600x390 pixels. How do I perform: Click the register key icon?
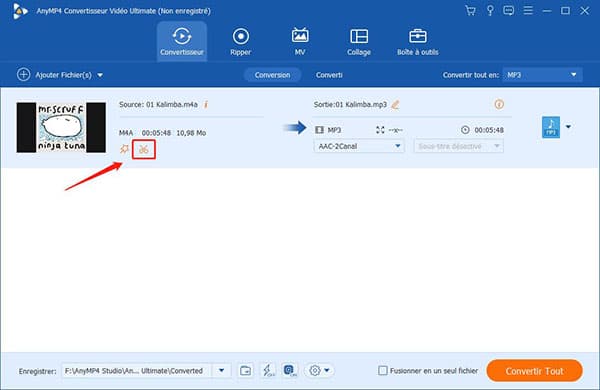tap(490, 11)
